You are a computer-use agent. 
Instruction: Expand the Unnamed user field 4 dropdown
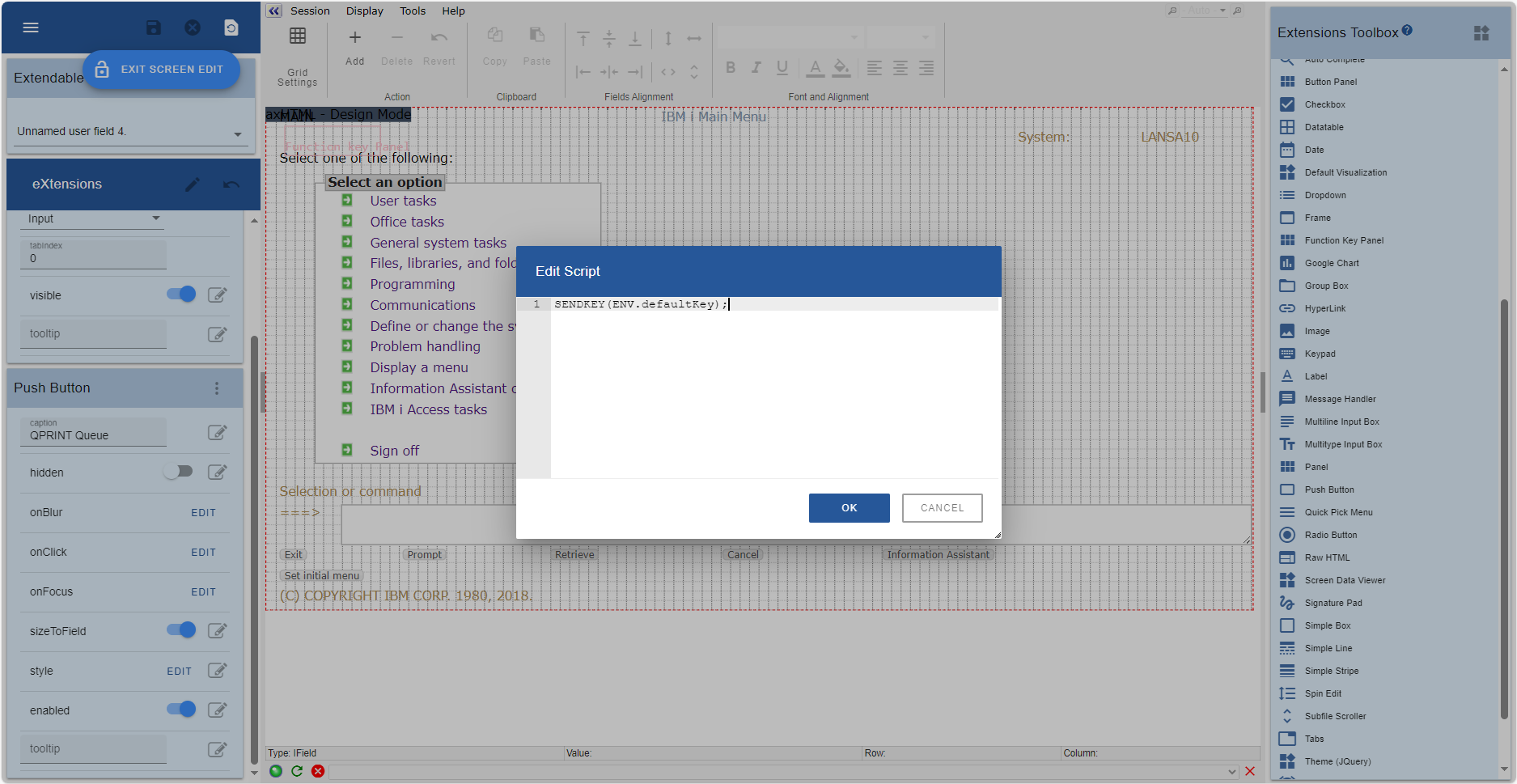(238, 133)
